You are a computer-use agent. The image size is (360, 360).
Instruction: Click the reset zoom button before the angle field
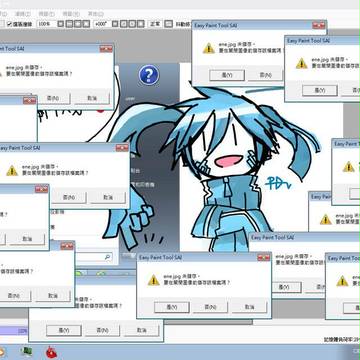pyautogui.click(x=86, y=24)
